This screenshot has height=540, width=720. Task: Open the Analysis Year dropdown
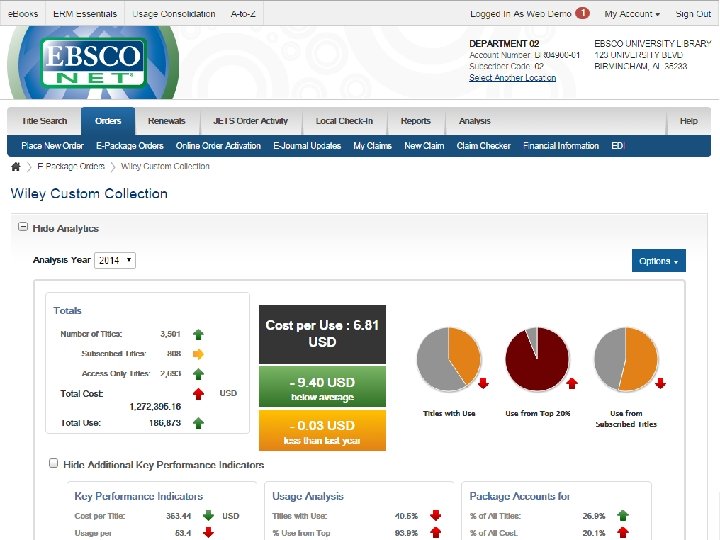[x=115, y=260]
